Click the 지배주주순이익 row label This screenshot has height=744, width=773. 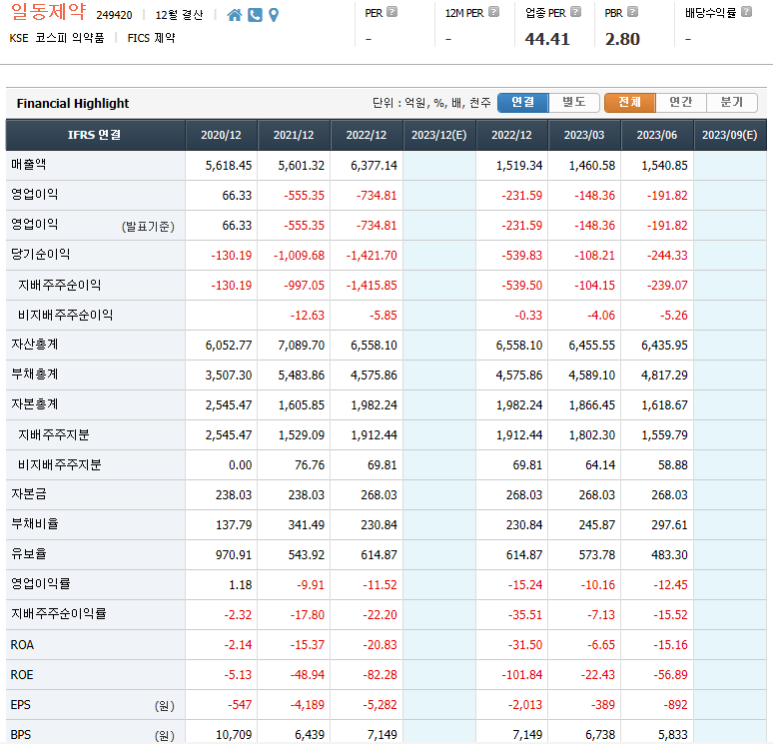pos(60,284)
